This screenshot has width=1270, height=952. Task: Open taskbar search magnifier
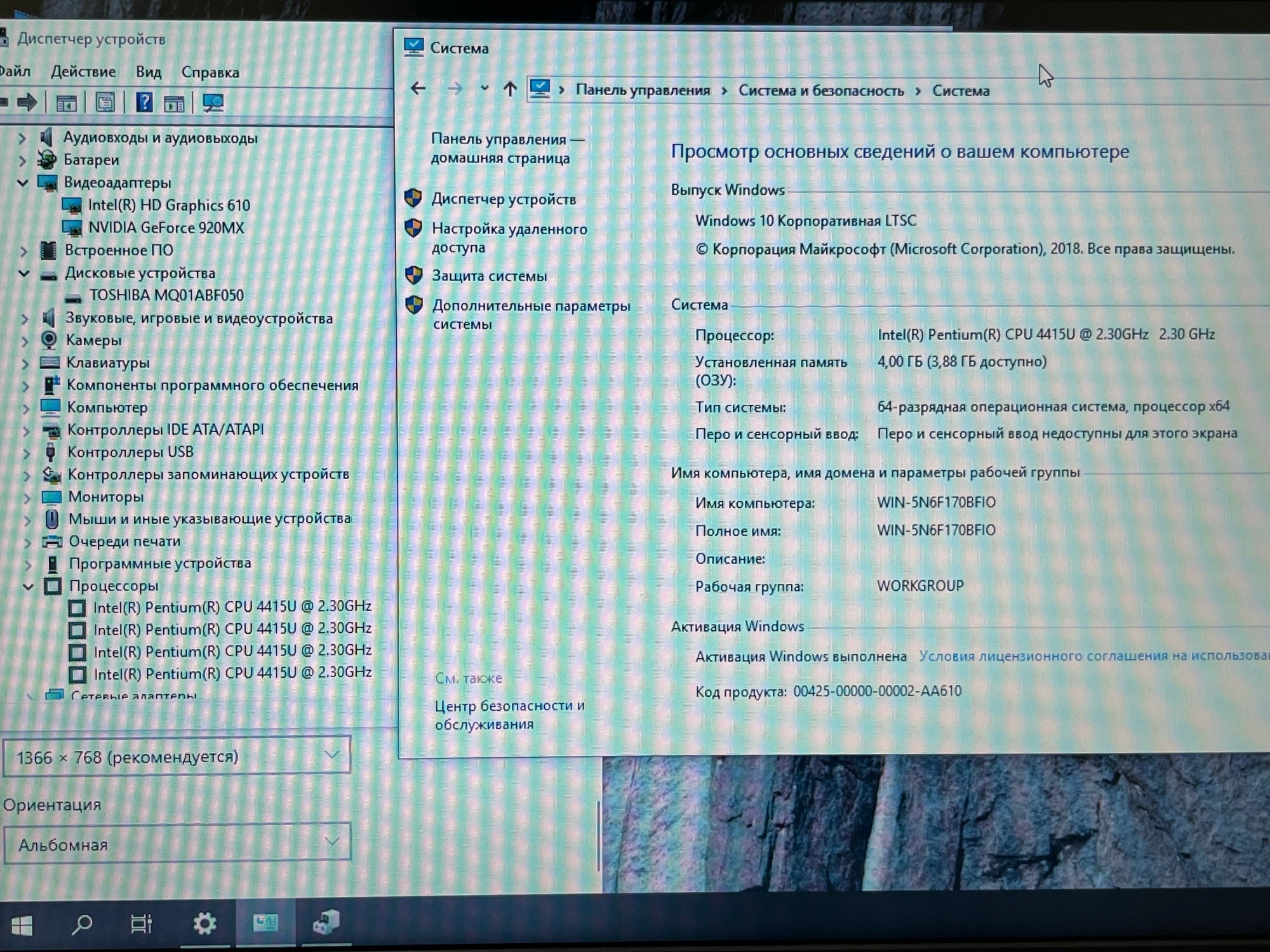tap(82, 924)
